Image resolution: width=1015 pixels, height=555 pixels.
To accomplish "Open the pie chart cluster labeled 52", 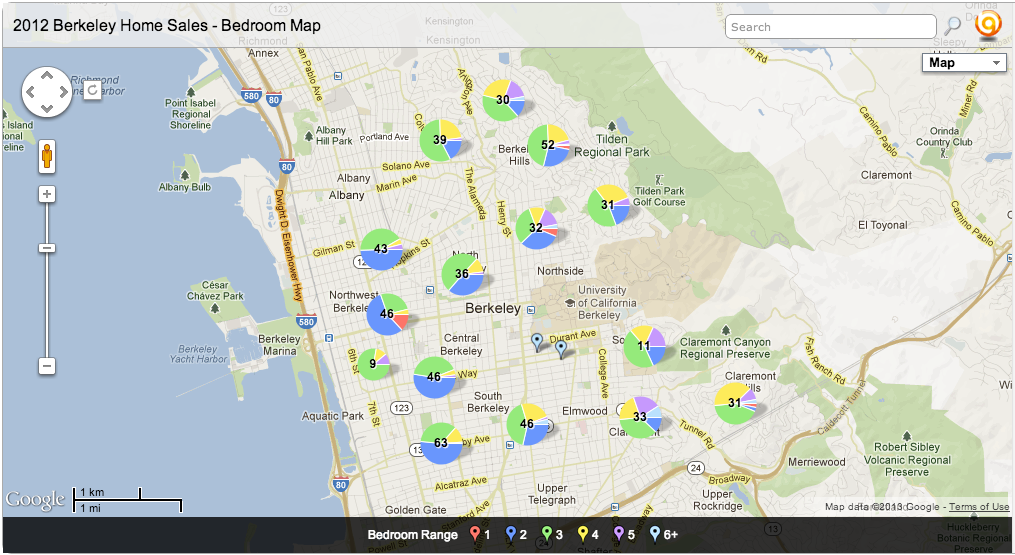I will point(548,145).
